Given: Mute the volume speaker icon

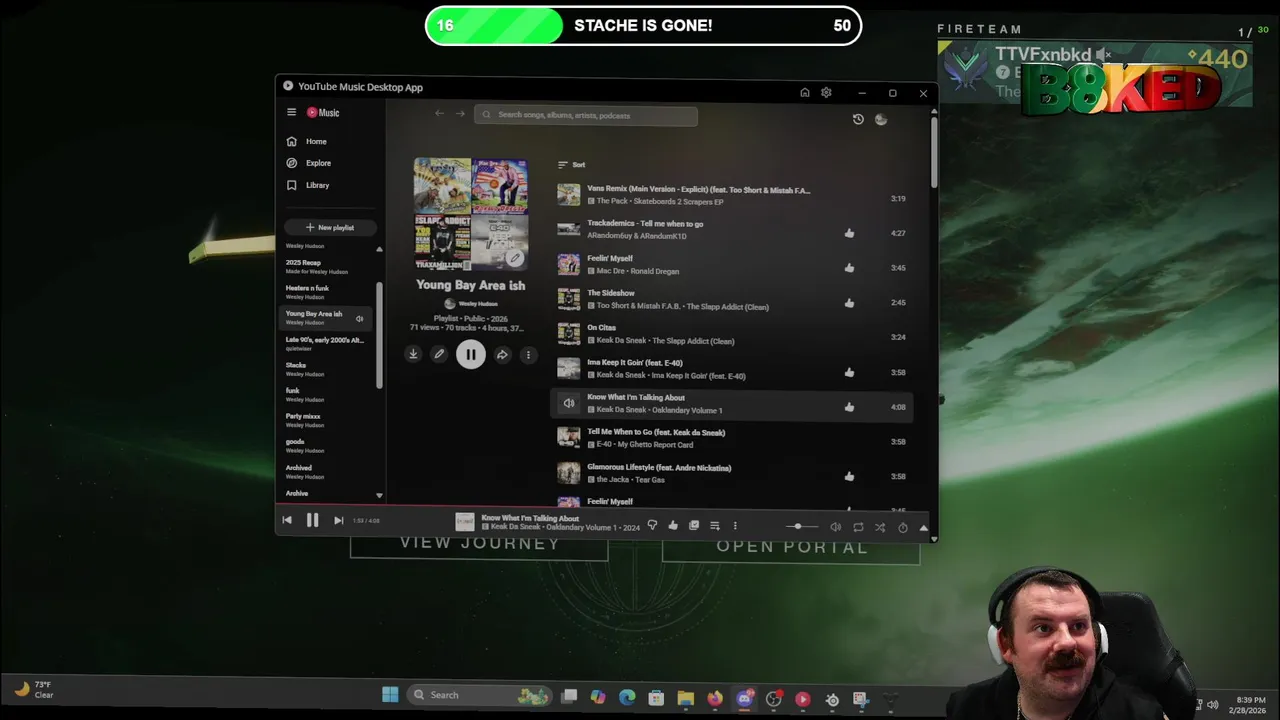Looking at the screenshot, I should 835,527.
